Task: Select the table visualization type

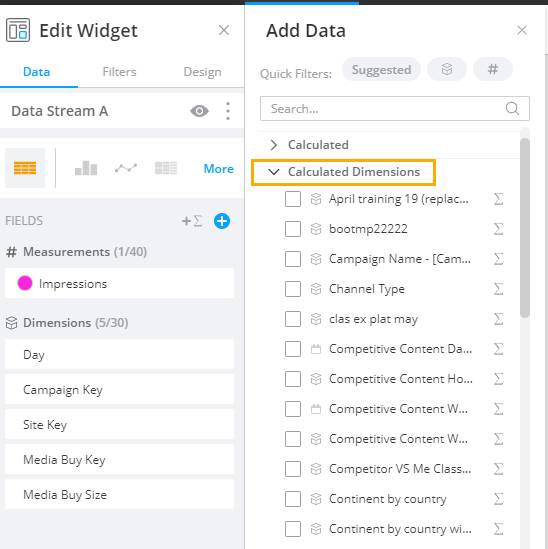Action: (25, 168)
